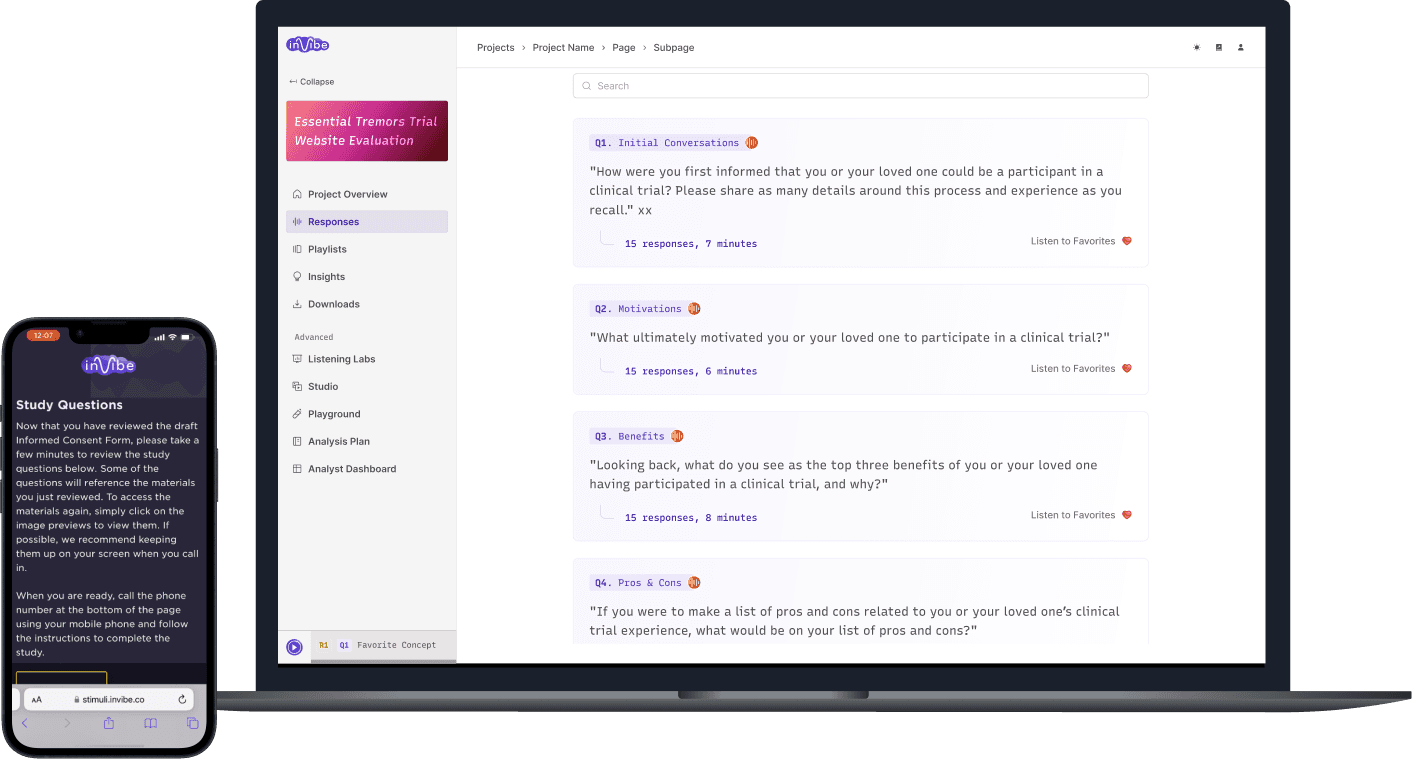The width and height of the screenshot is (1412, 759).
Task: Click inside the Search field
Action: [x=860, y=86]
